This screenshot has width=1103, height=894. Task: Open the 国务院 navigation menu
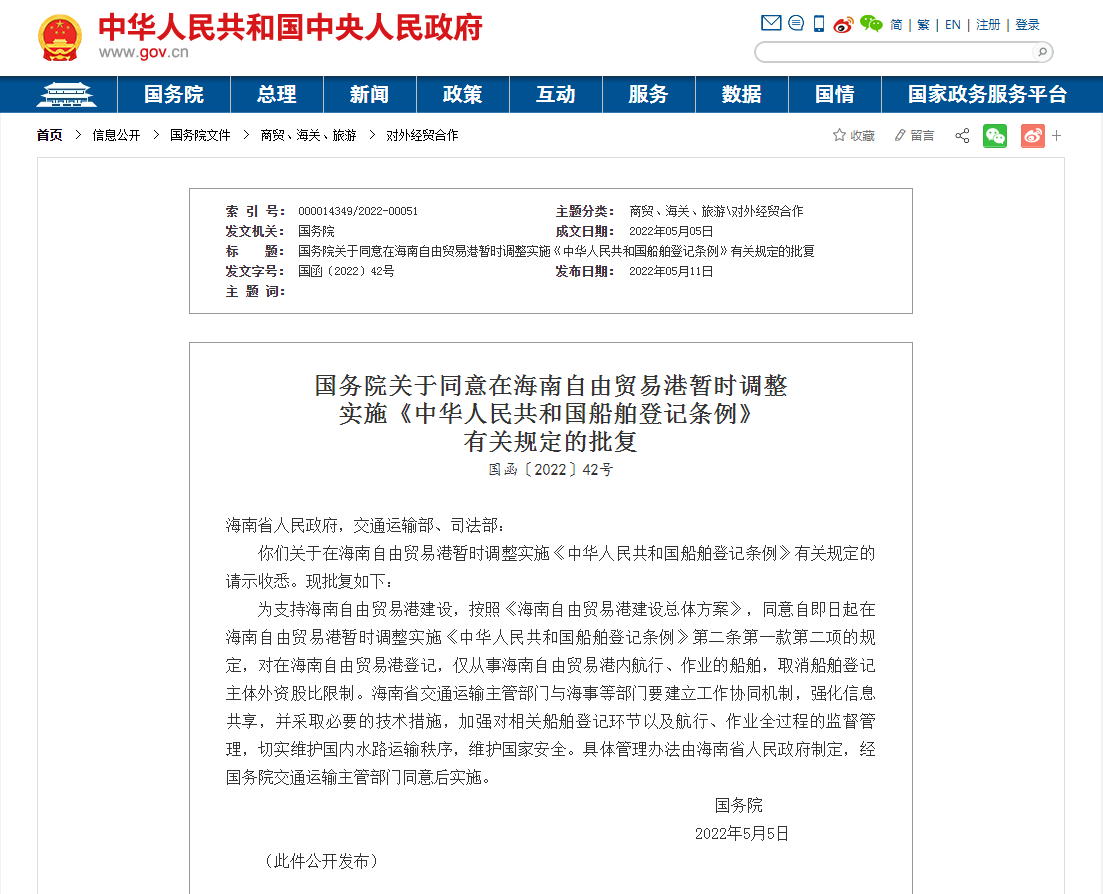174,94
